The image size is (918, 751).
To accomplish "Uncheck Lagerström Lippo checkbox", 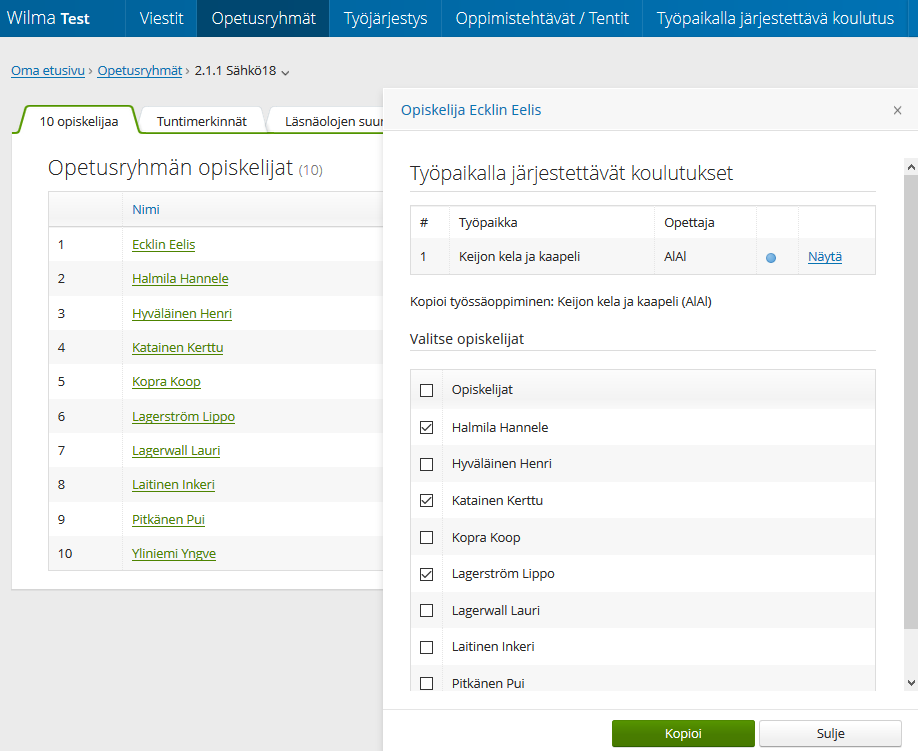I will click(427, 574).
